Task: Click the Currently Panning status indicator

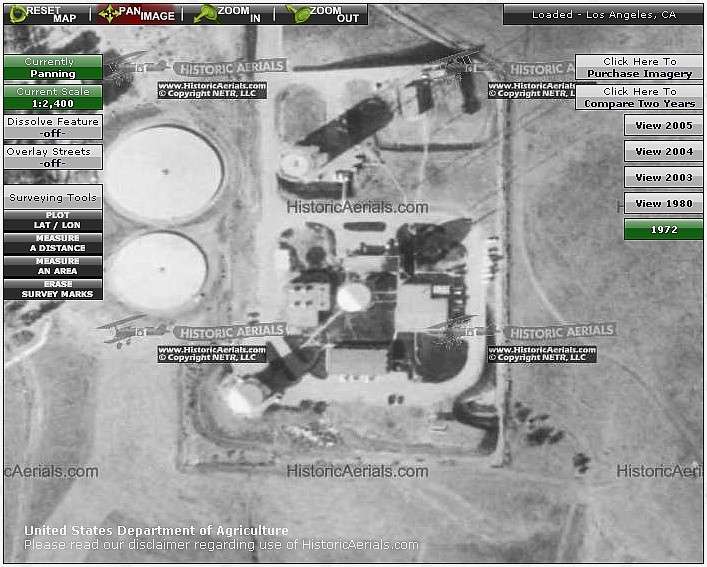Action: click(53, 67)
